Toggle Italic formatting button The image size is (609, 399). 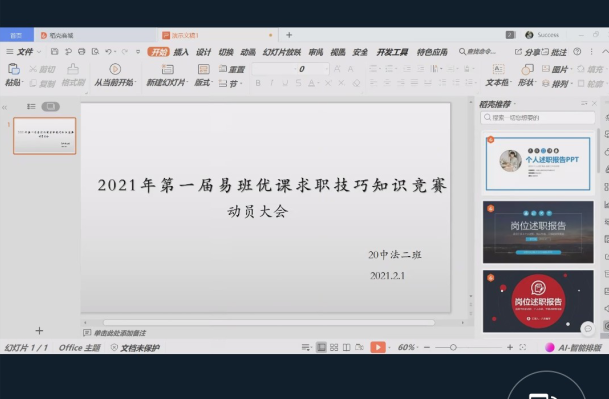(271, 83)
